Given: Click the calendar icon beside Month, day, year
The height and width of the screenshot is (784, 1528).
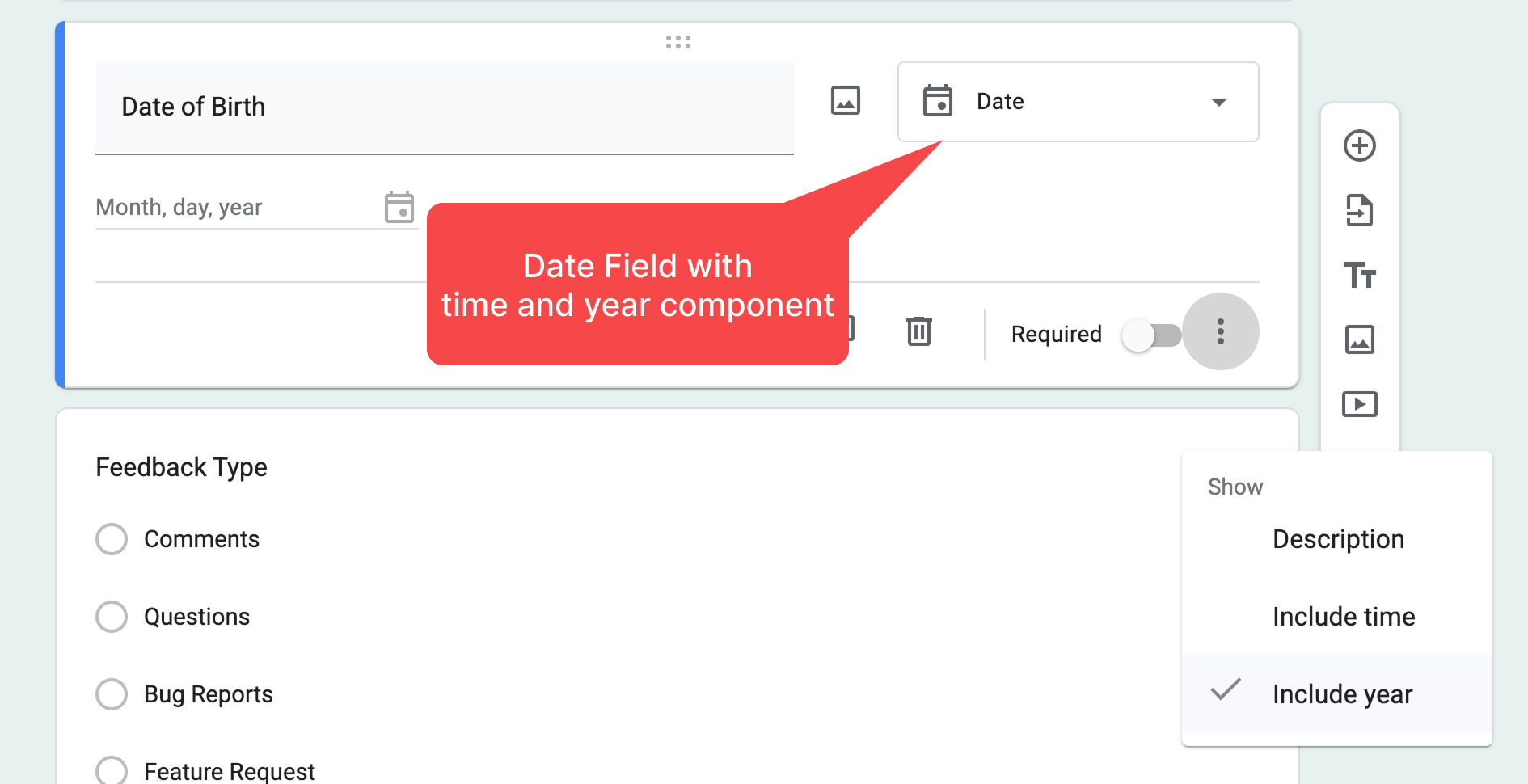Looking at the screenshot, I should click(399, 208).
